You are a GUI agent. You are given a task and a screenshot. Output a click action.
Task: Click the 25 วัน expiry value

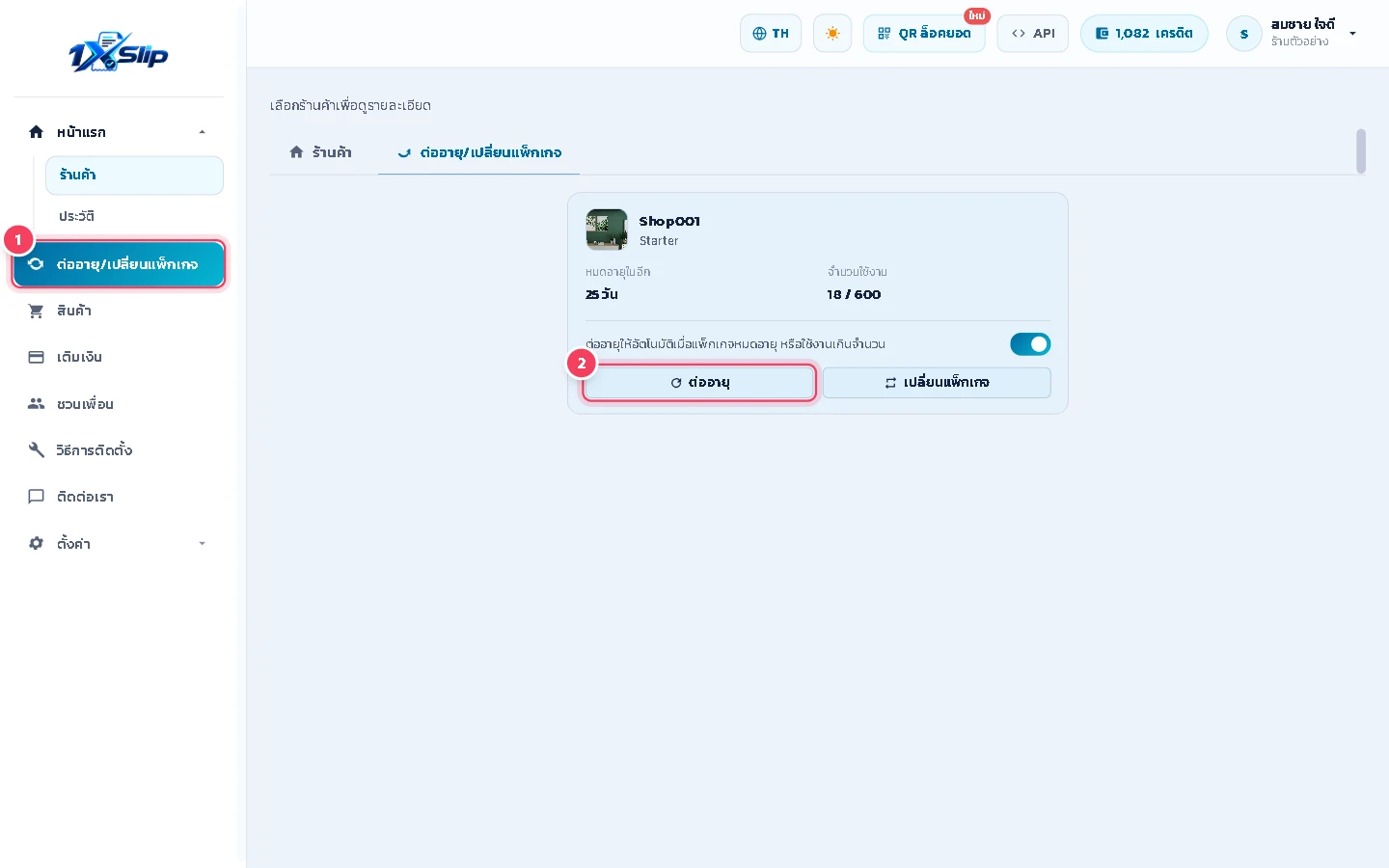(x=602, y=294)
